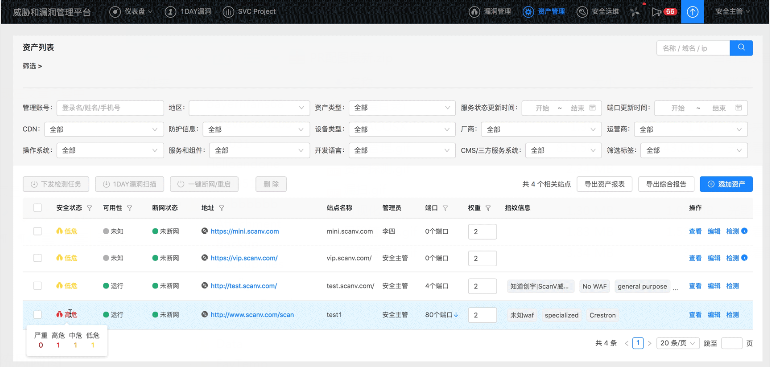Open filter funnel on 安全状态 column
The width and height of the screenshot is (770, 367).
(89, 208)
